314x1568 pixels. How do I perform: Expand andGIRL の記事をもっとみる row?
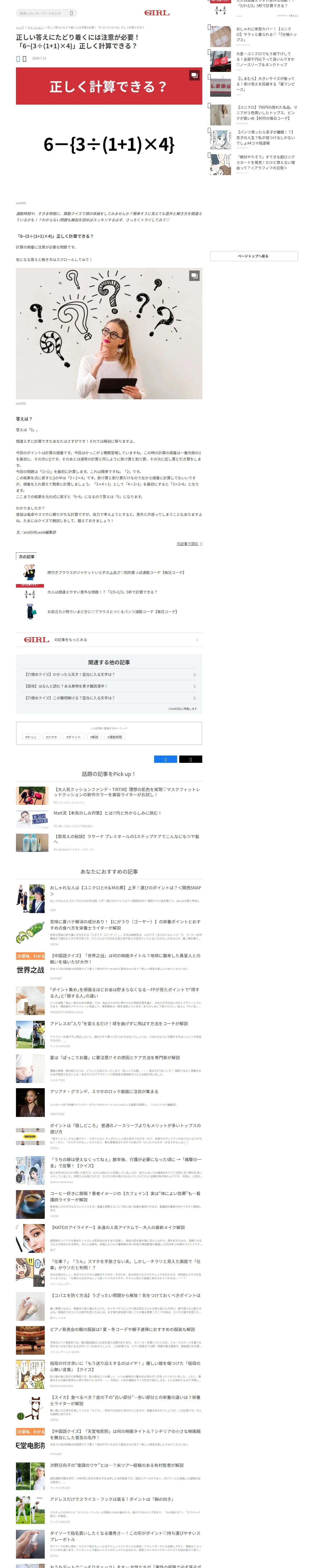coord(109,640)
